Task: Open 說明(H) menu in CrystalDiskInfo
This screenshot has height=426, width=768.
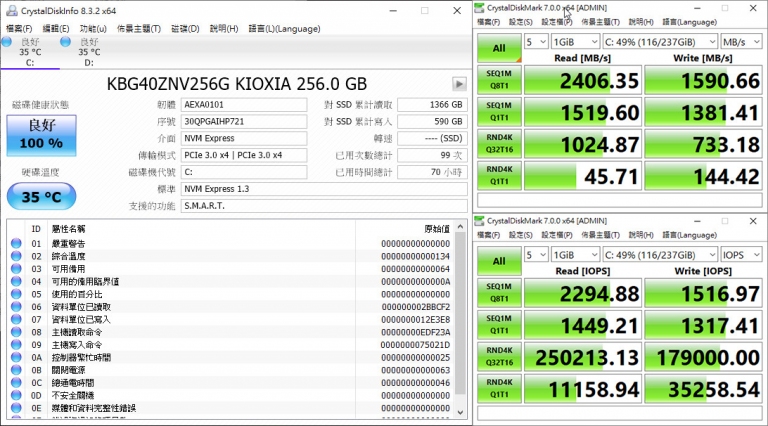Action: pyautogui.click(x=224, y=29)
